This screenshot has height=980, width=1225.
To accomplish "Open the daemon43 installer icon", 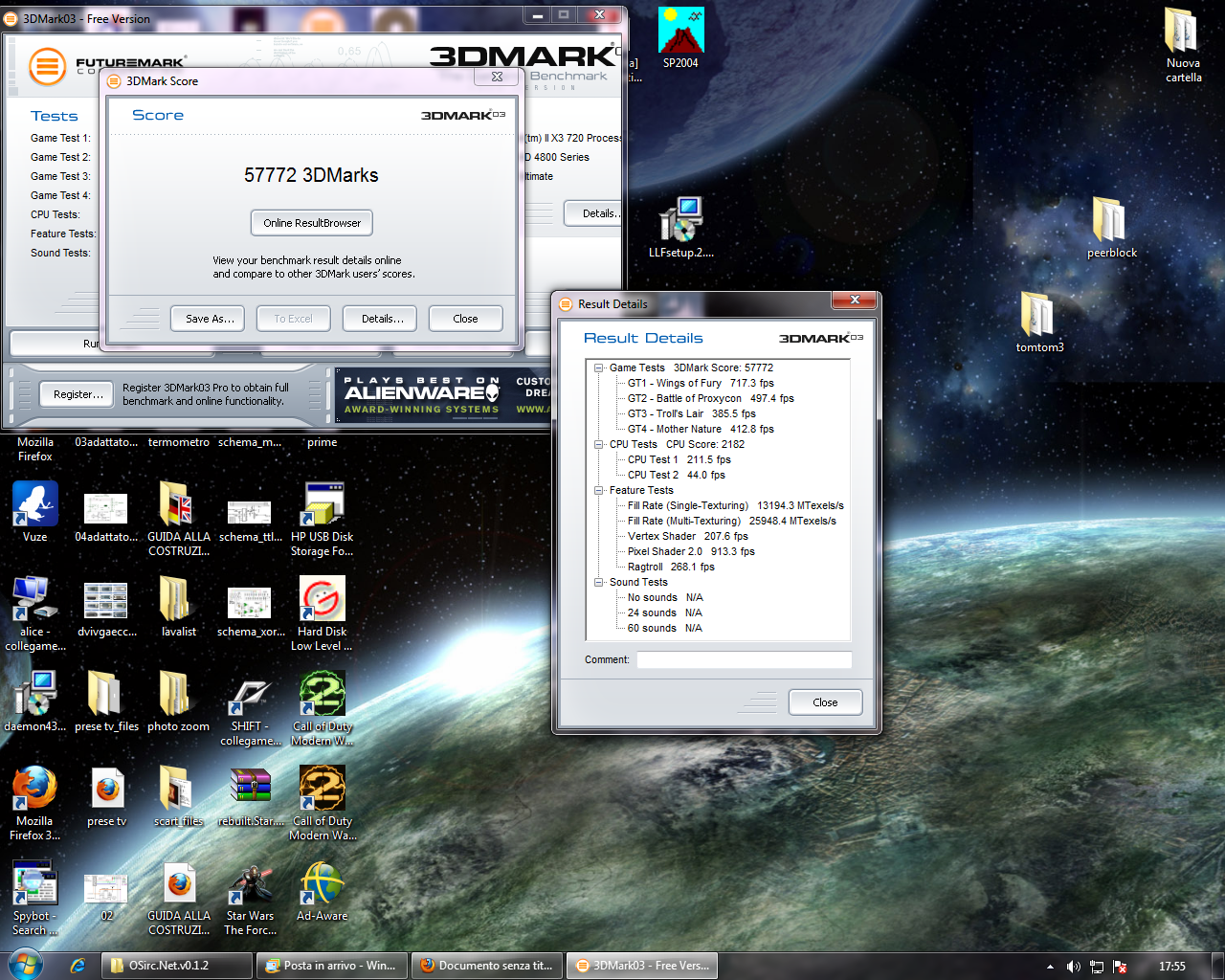I will pyautogui.click(x=35, y=701).
